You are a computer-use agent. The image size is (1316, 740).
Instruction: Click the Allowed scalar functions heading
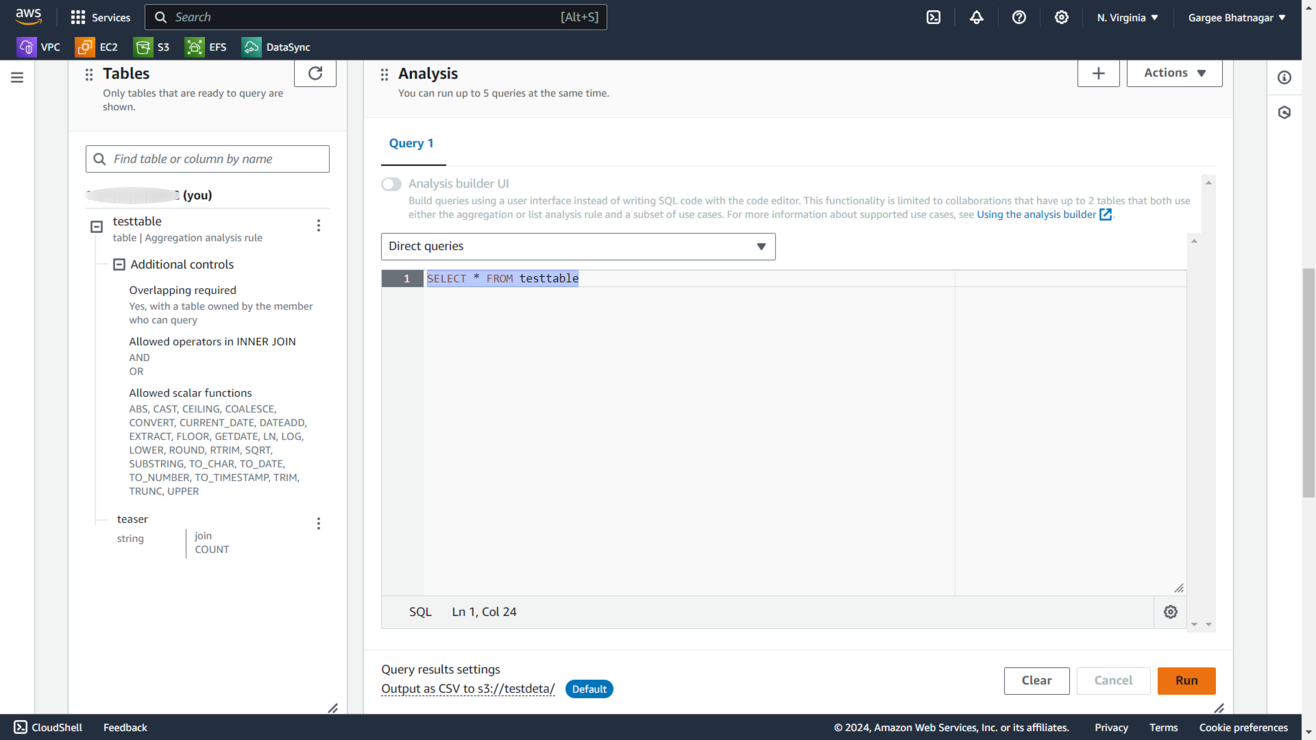[x=190, y=393]
